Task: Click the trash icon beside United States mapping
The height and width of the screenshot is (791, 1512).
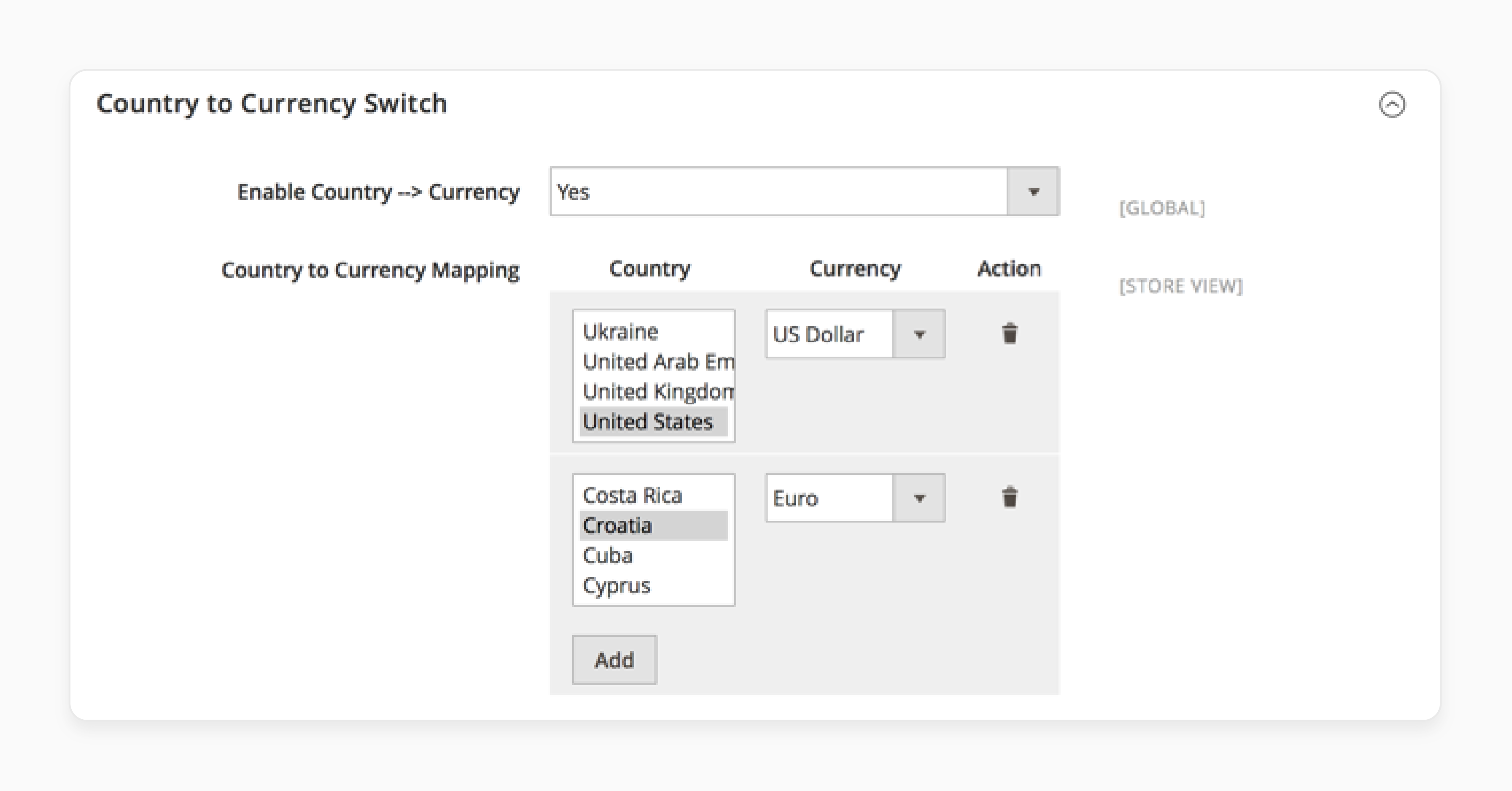Action: coord(1010,333)
